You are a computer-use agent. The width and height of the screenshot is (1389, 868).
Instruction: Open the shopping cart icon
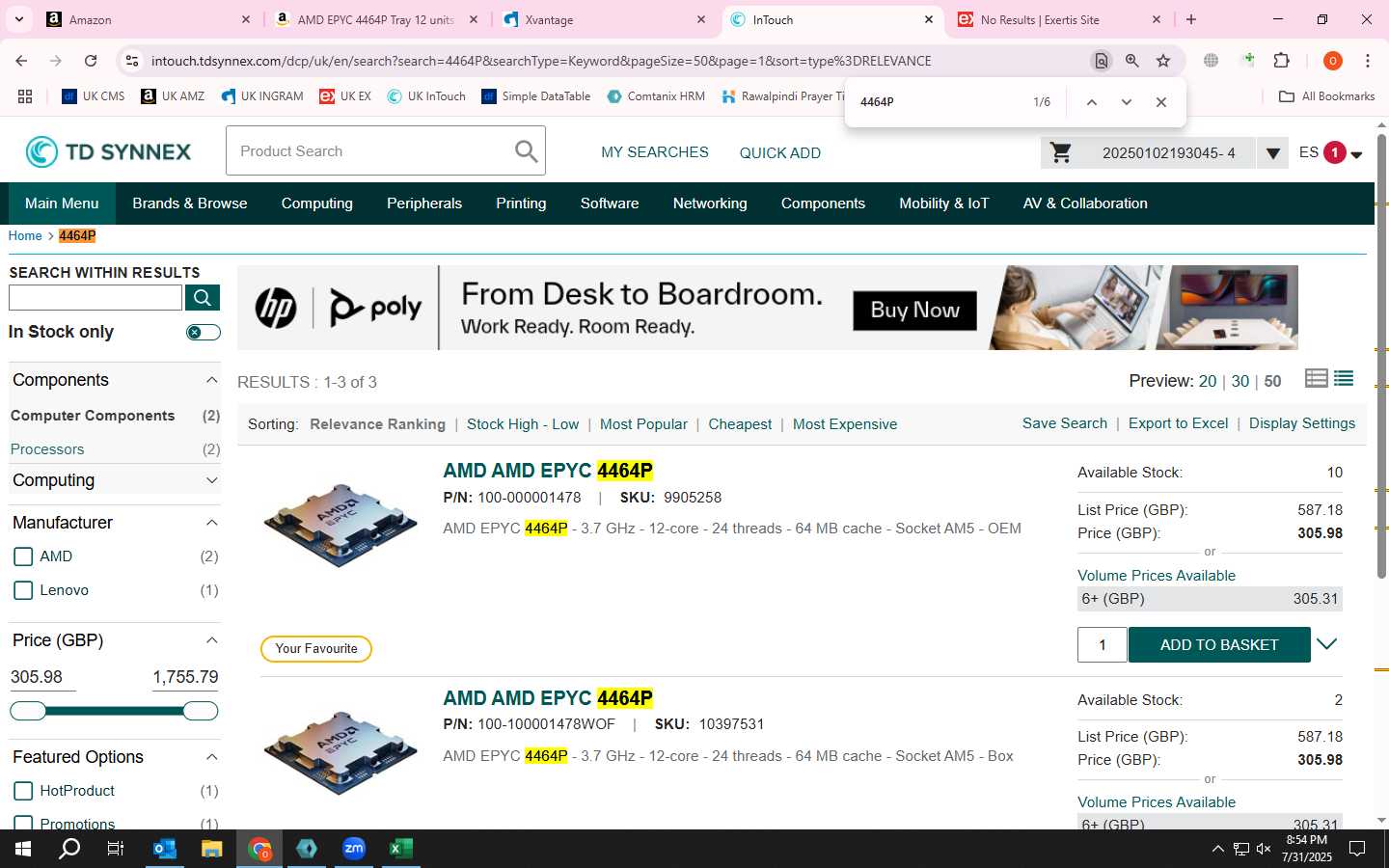(x=1061, y=152)
